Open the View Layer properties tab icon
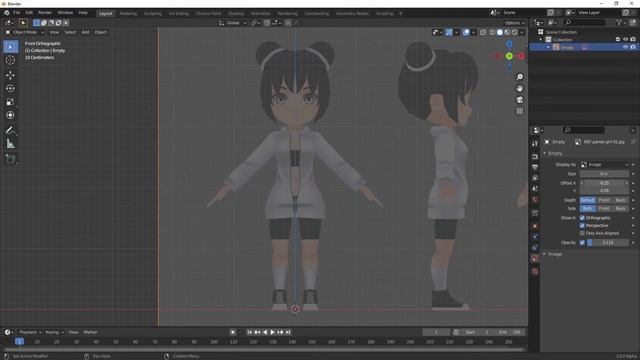640x360 pixels. click(x=535, y=178)
